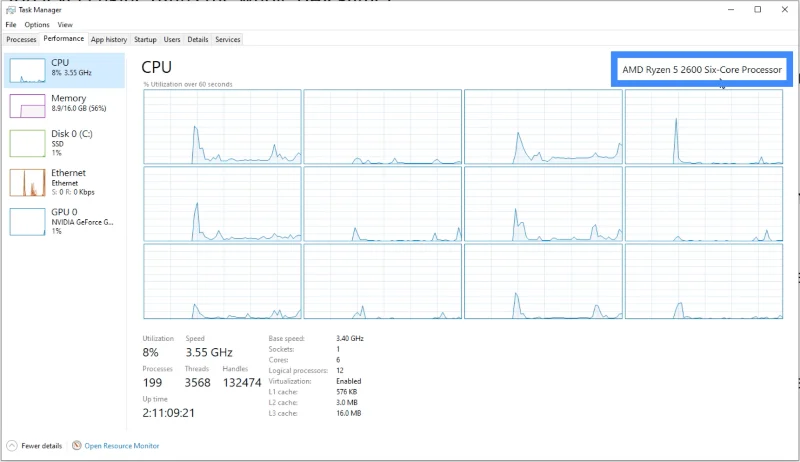Click the 3.55 GHz speed value
Viewport: 800px width, 462px height.
click(209, 352)
